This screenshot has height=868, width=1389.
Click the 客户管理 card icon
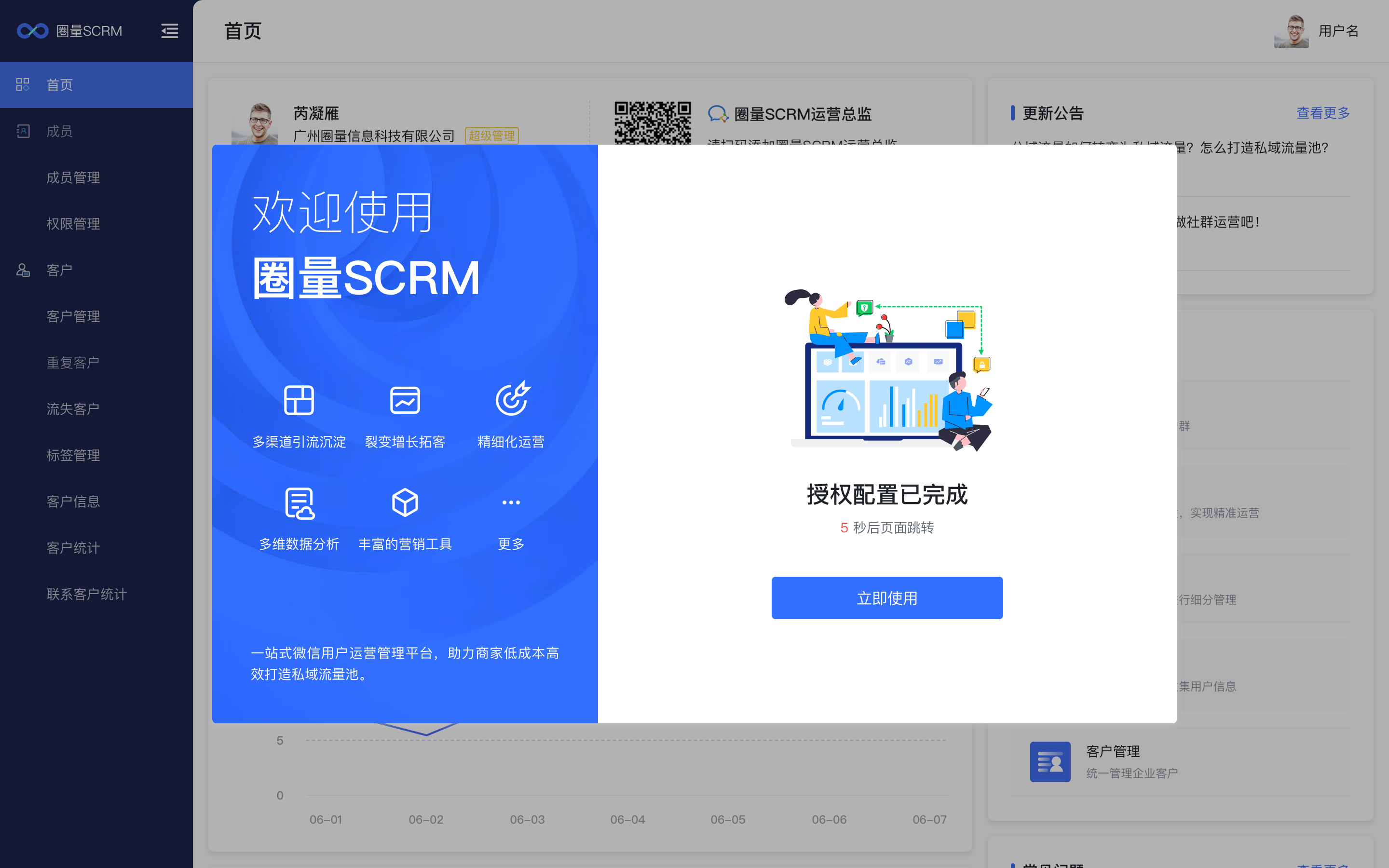(x=1050, y=761)
